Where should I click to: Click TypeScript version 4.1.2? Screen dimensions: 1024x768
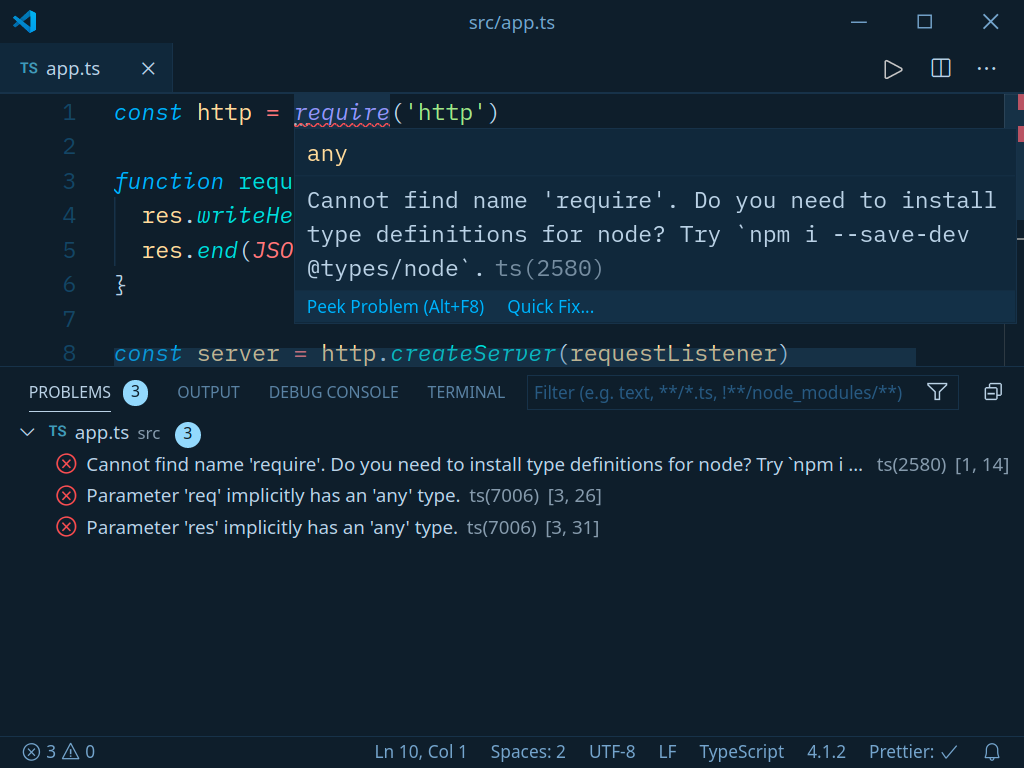click(x=826, y=752)
